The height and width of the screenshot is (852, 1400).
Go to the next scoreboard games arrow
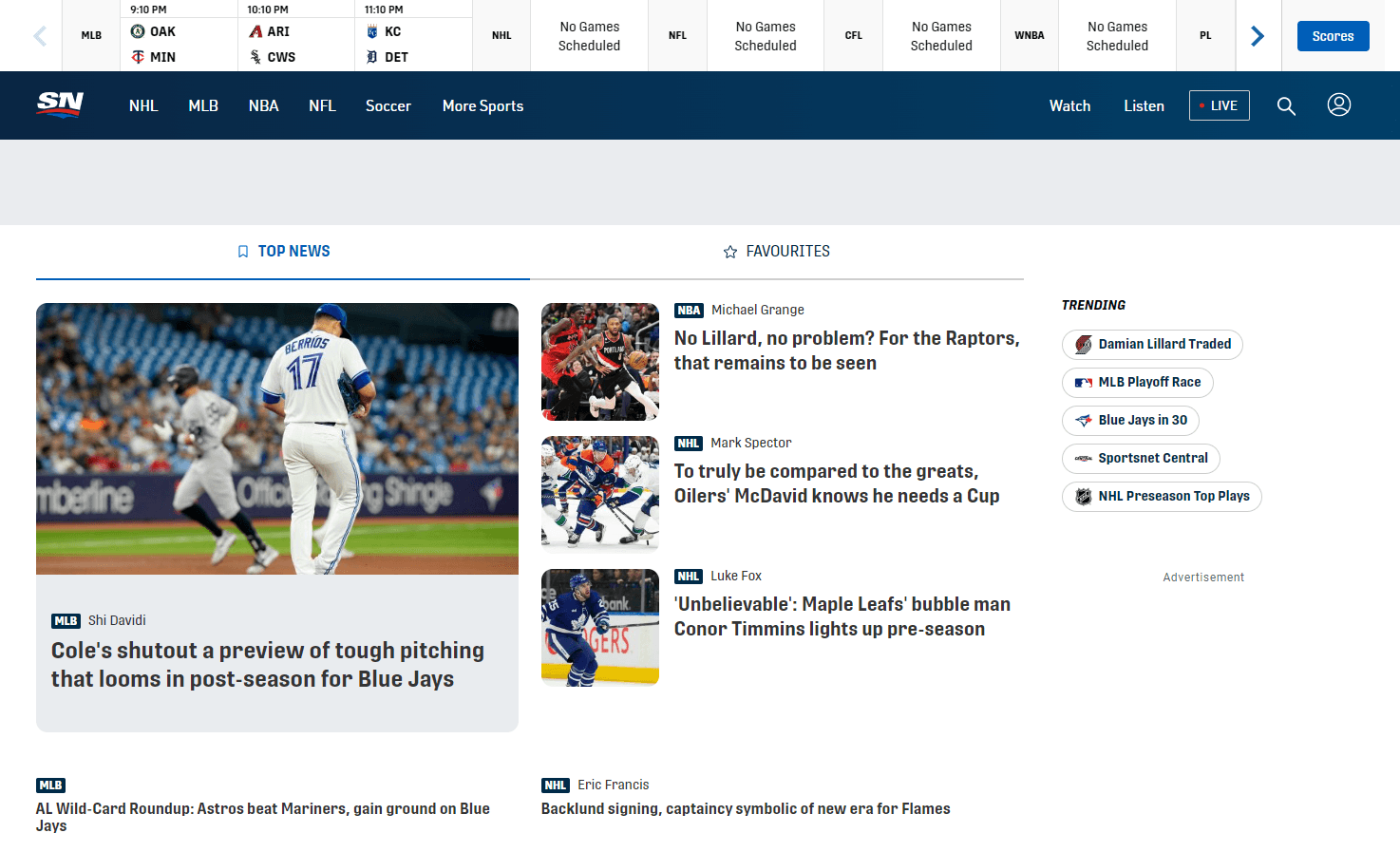pos(1258,36)
